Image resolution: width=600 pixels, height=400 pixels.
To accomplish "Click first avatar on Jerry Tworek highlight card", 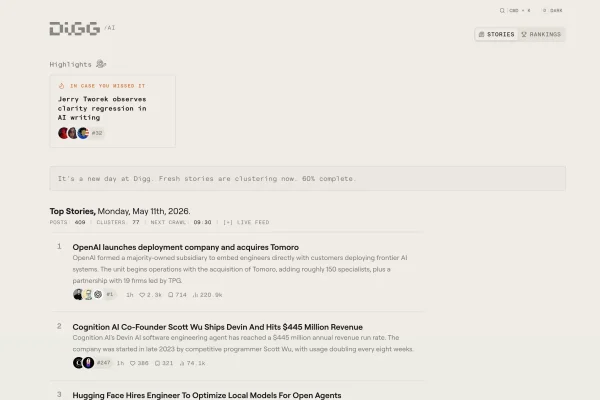I will [x=63, y=133].
